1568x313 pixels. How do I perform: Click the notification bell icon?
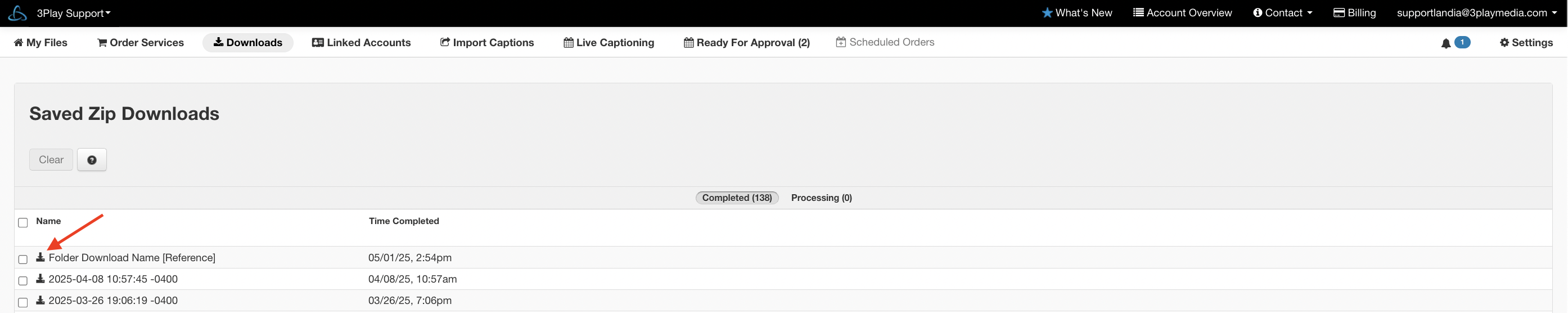coord(1445,43)
